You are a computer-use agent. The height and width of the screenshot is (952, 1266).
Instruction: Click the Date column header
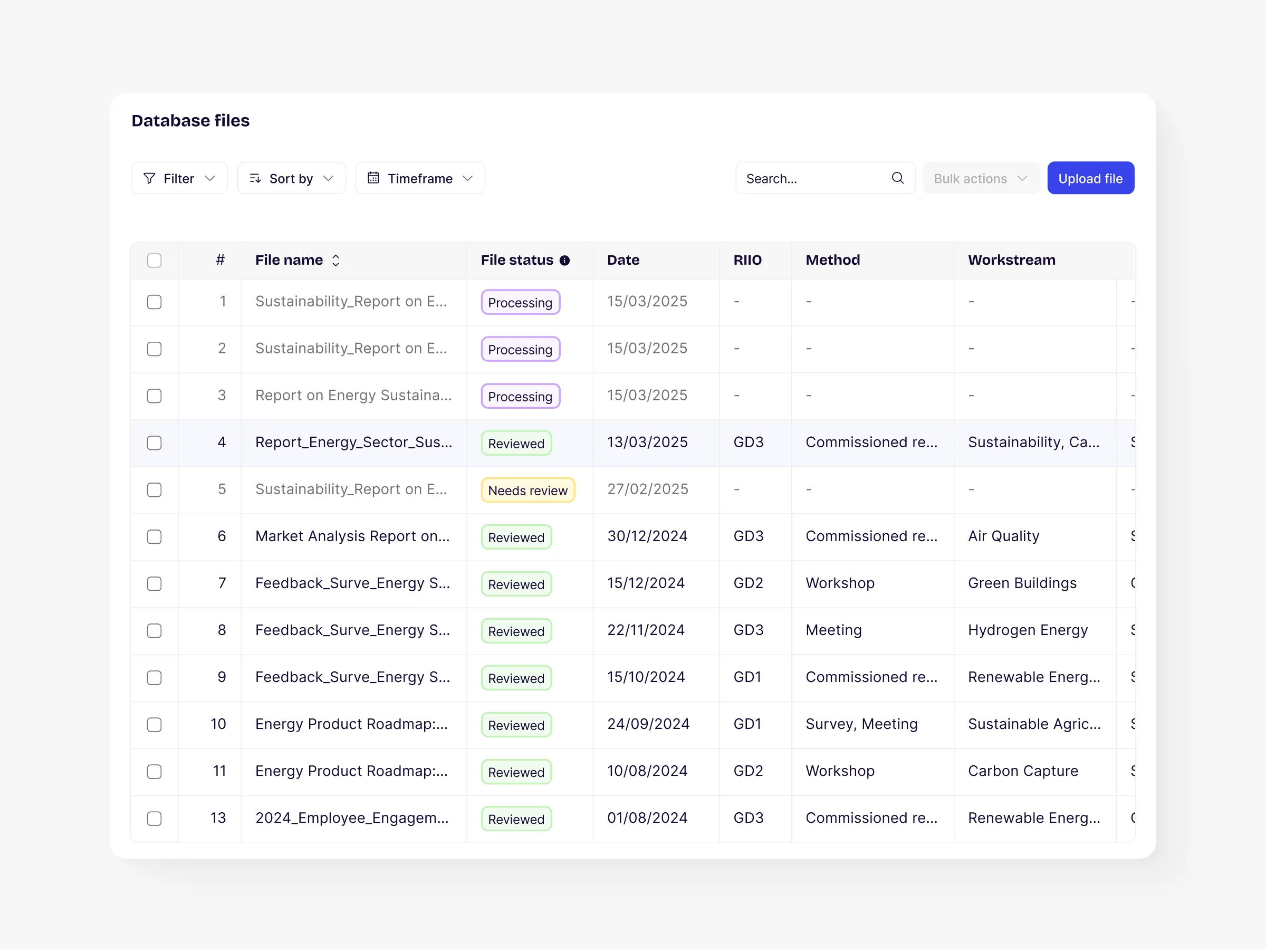622,261
